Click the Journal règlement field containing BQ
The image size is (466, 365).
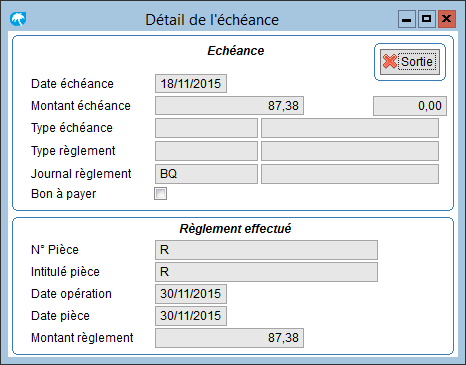(x=206, y=174)
